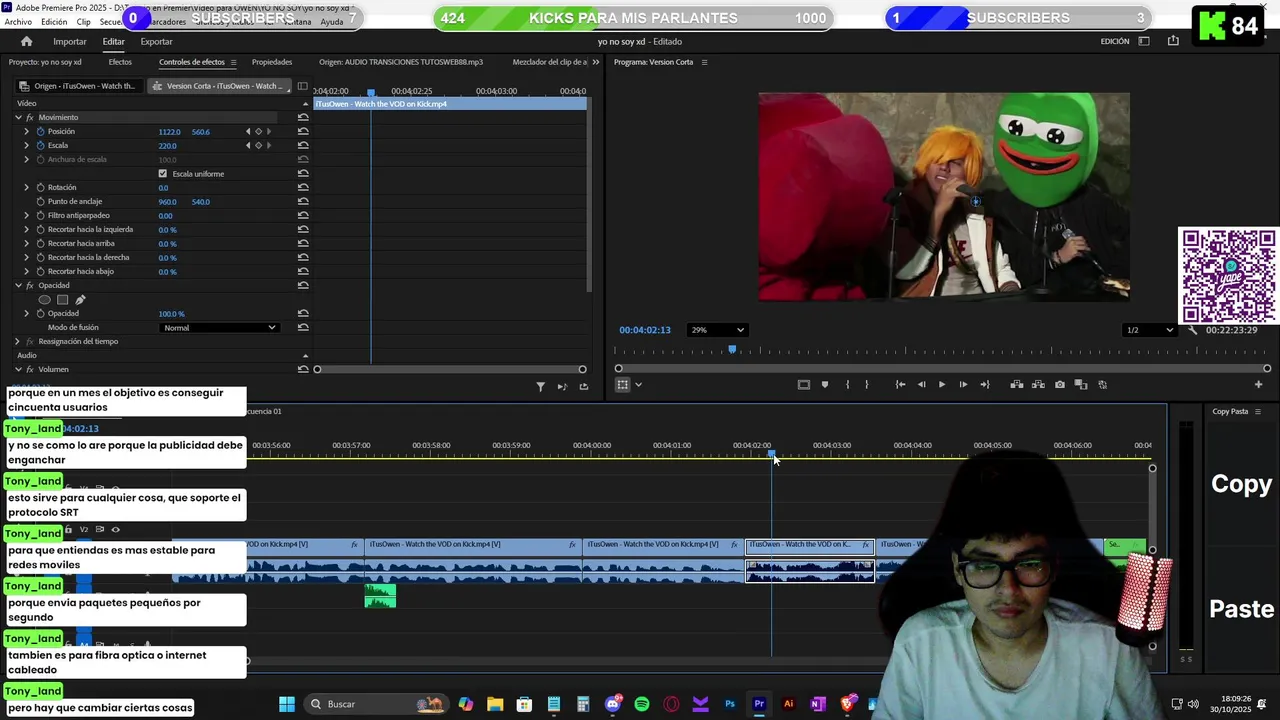Toggle Rotación animation stopwatch

point(40,188)
